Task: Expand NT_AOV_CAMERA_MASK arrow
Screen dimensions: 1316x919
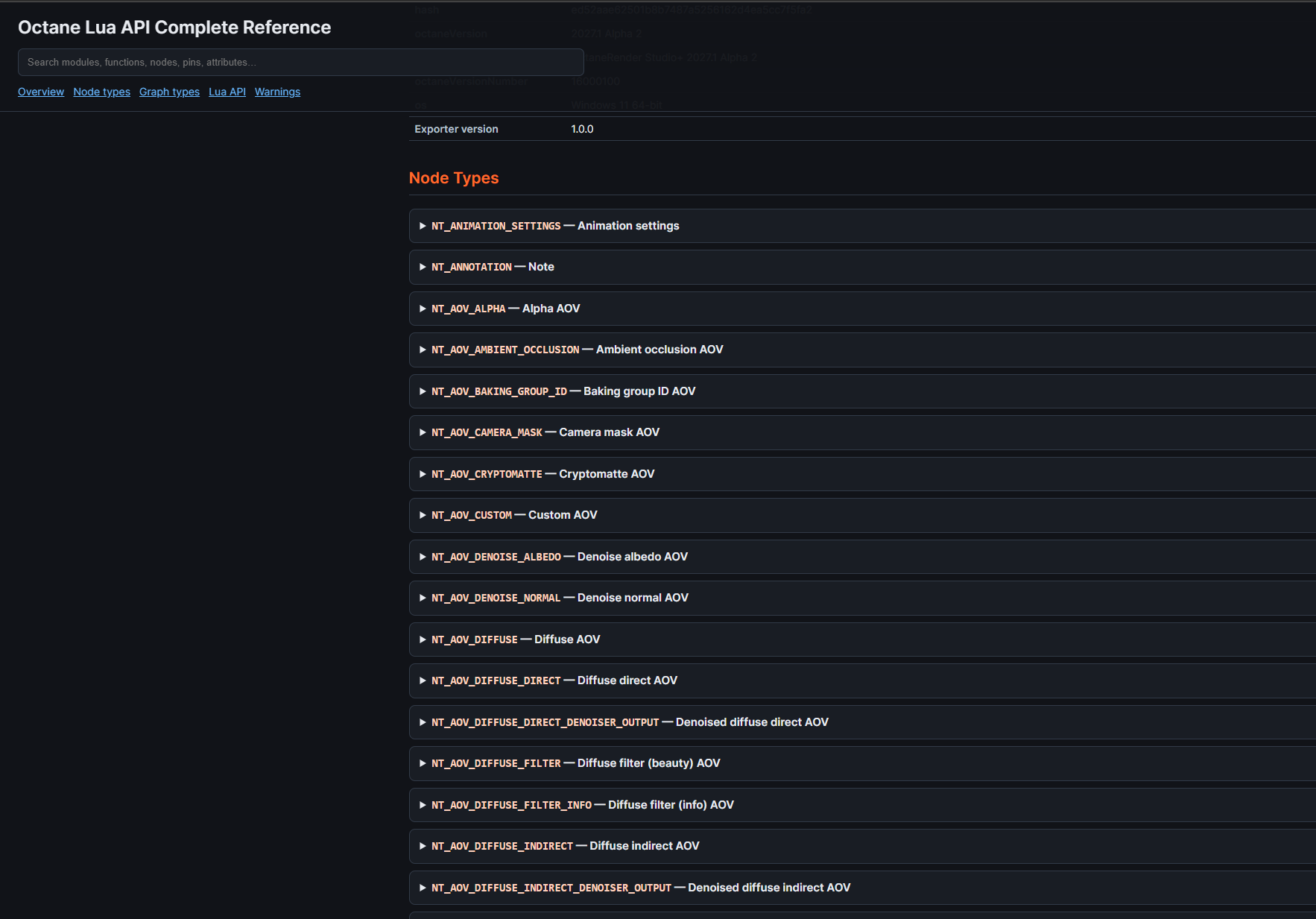Action: coord(423,432)
